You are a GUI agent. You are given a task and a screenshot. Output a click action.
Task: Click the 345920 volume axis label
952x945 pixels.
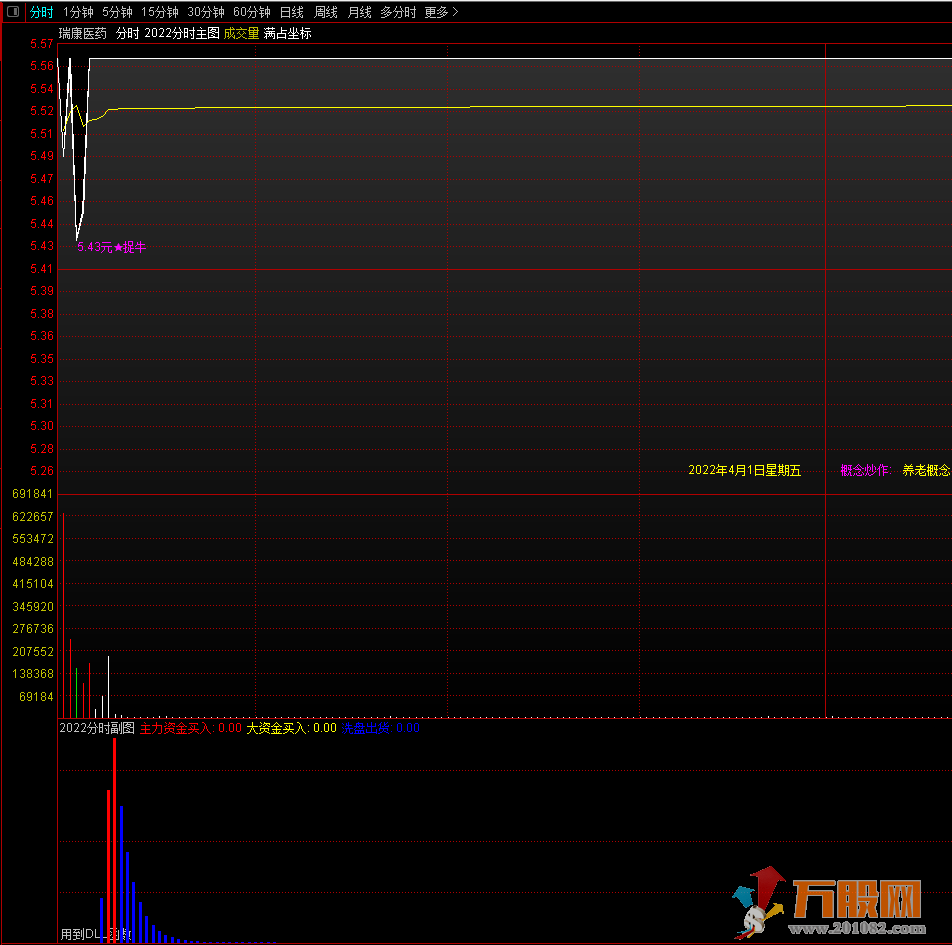tap(33, 607)
